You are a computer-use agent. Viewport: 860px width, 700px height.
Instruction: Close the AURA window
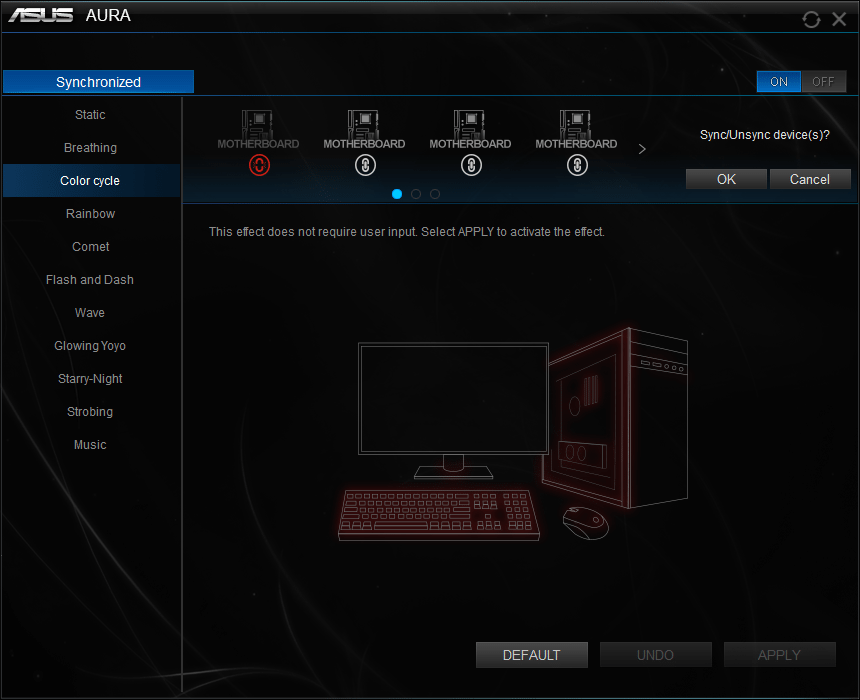(x=839, y=19)
